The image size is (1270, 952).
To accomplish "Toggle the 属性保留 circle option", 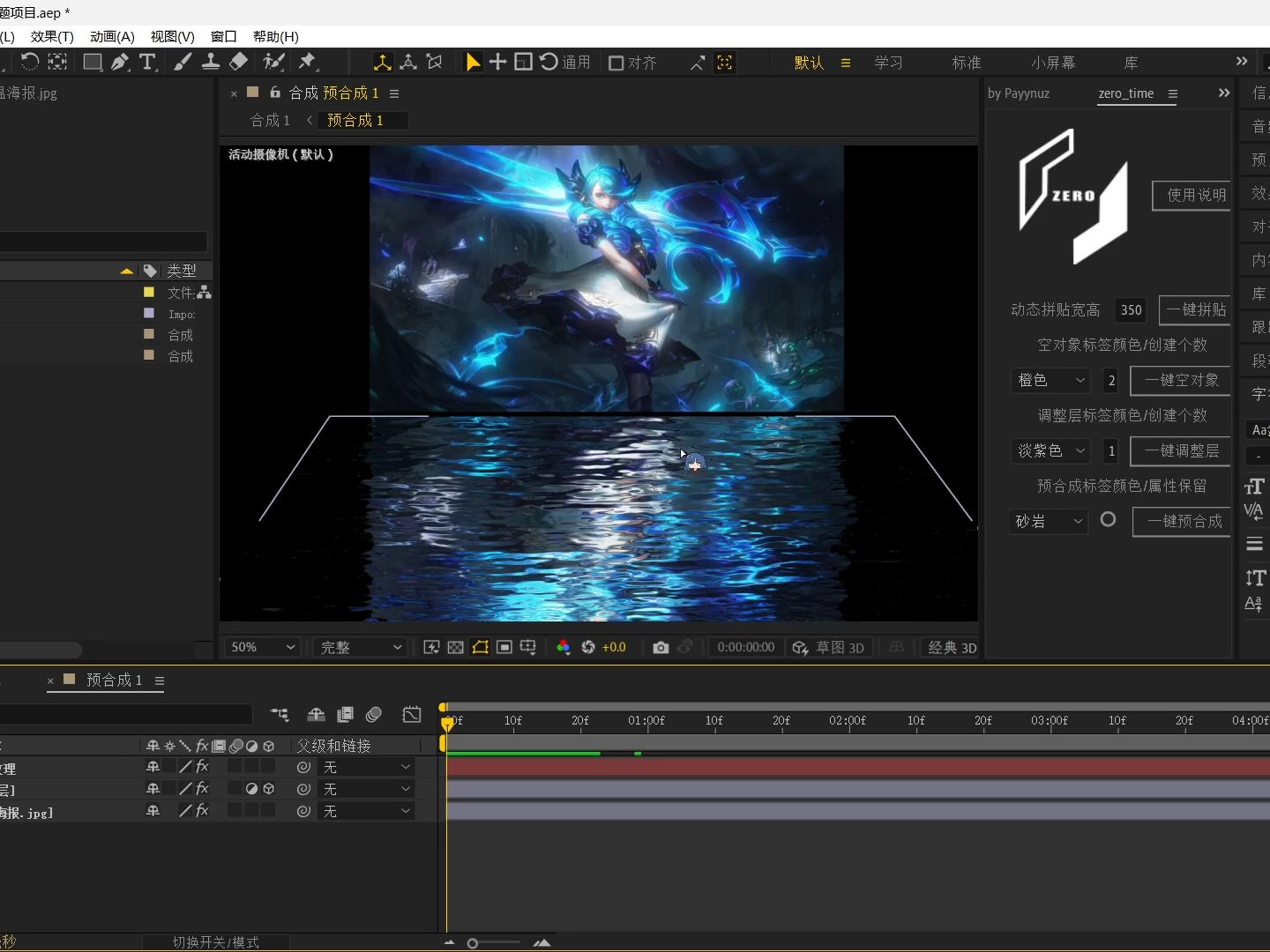I will (x=1108, y=520).
